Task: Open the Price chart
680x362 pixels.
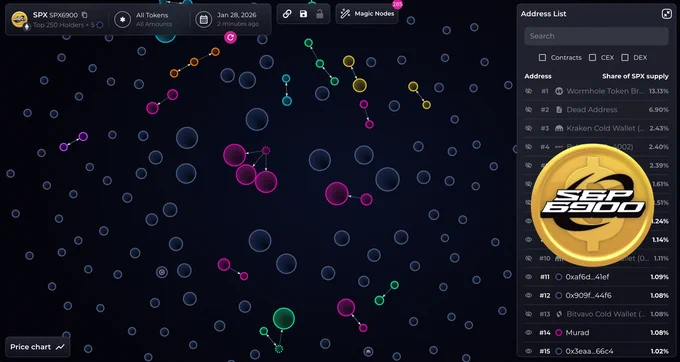Action: click(x=37, y=347)
